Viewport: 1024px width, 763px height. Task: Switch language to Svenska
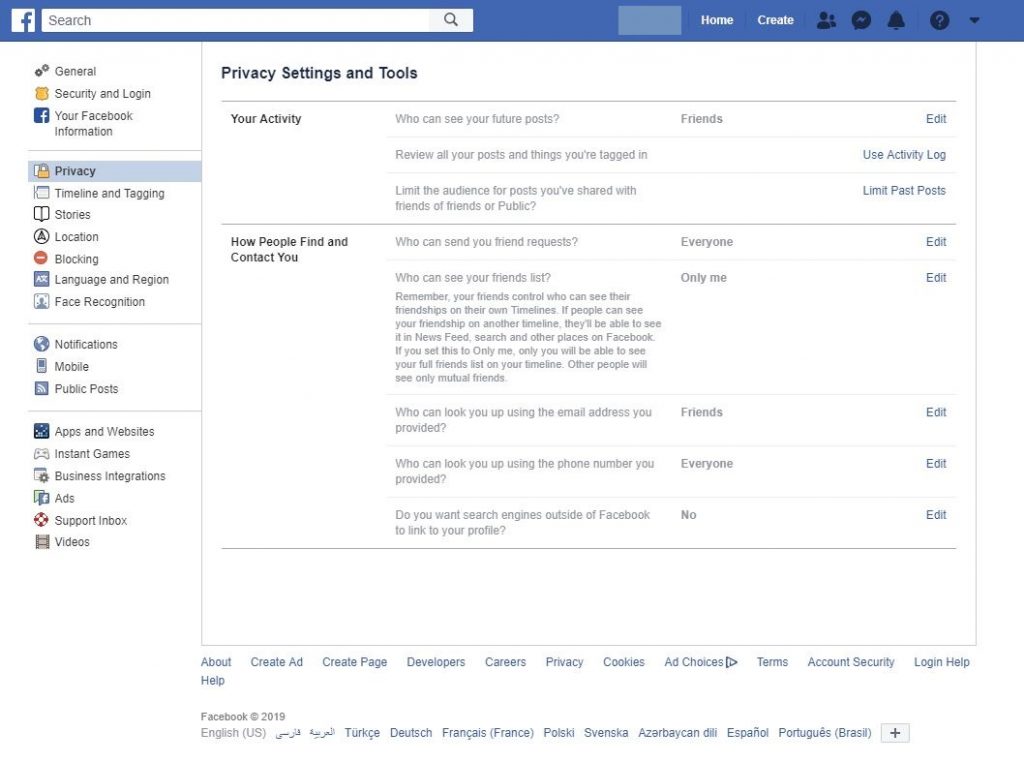606,733
